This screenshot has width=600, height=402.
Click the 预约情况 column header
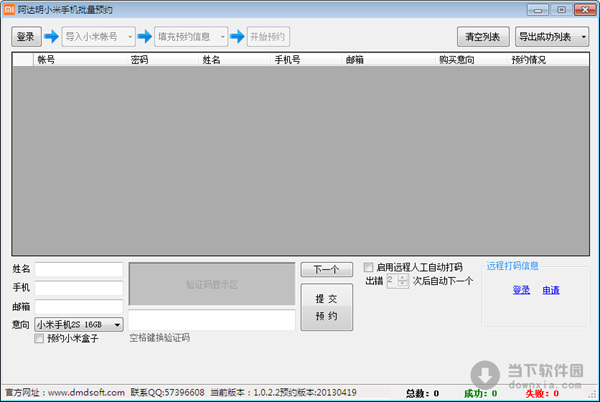tap(548, 60)
